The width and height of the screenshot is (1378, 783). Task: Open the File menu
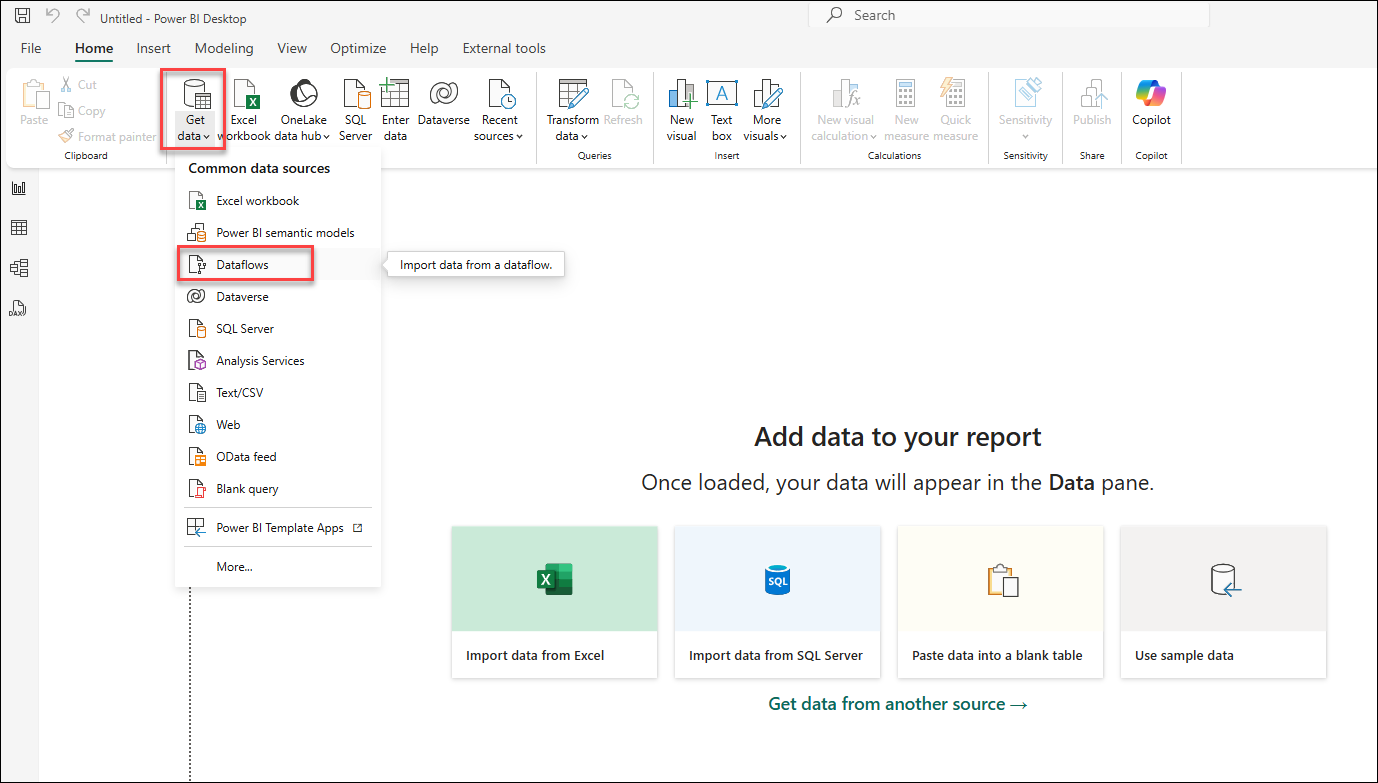coord(31,48)
